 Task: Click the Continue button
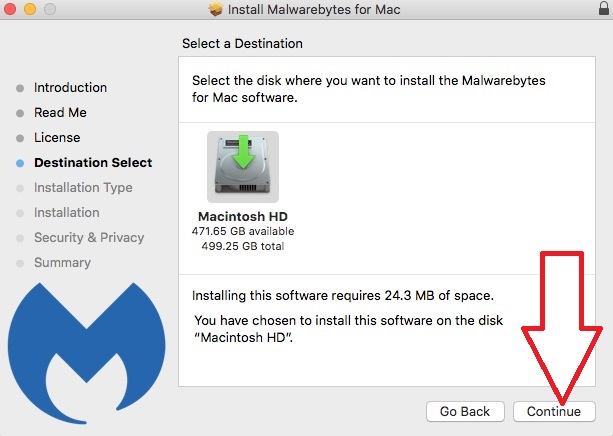click(554, 411)
